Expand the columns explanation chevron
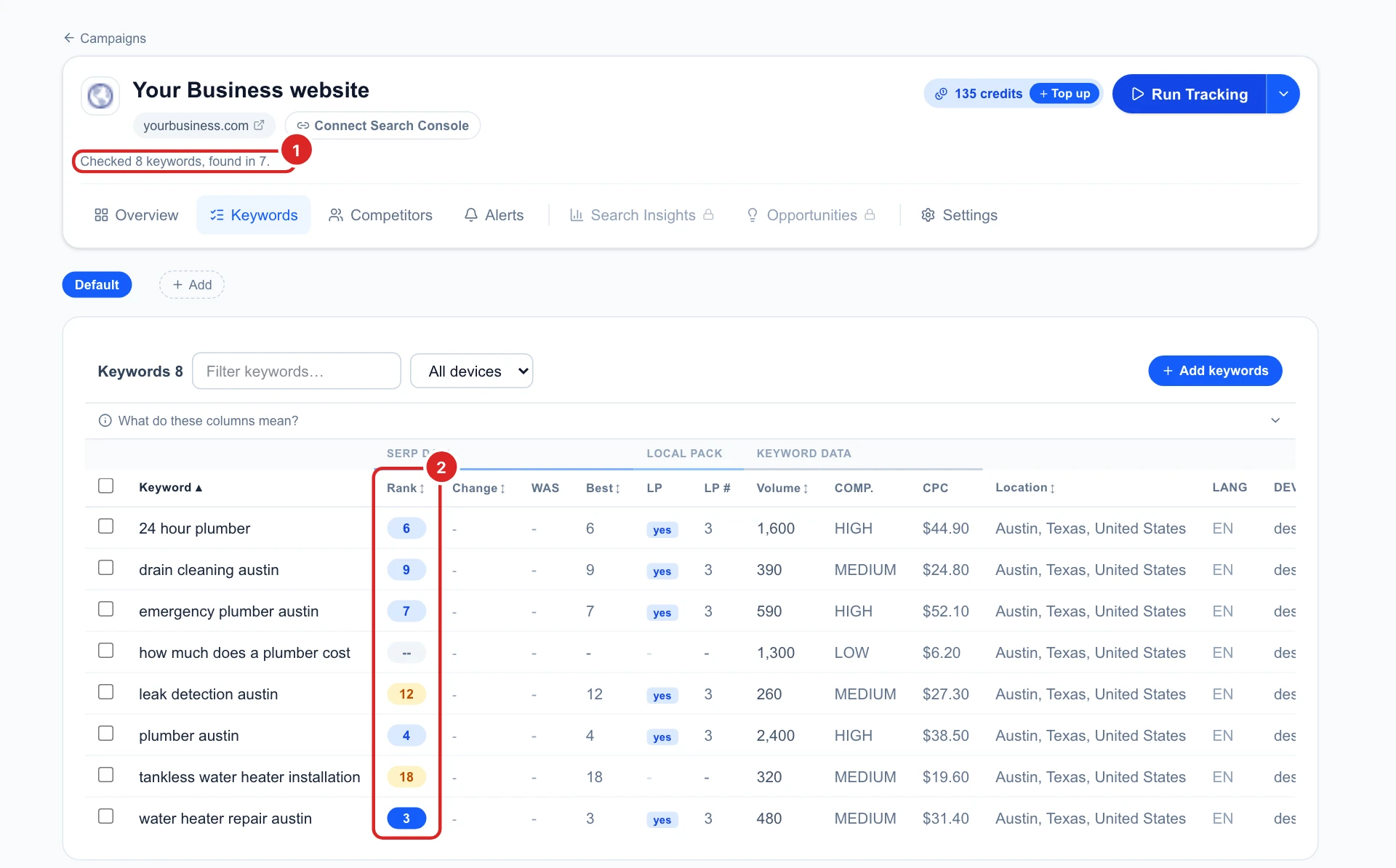The width and height of the screenshot is (1396, 868). point(1275,420)
